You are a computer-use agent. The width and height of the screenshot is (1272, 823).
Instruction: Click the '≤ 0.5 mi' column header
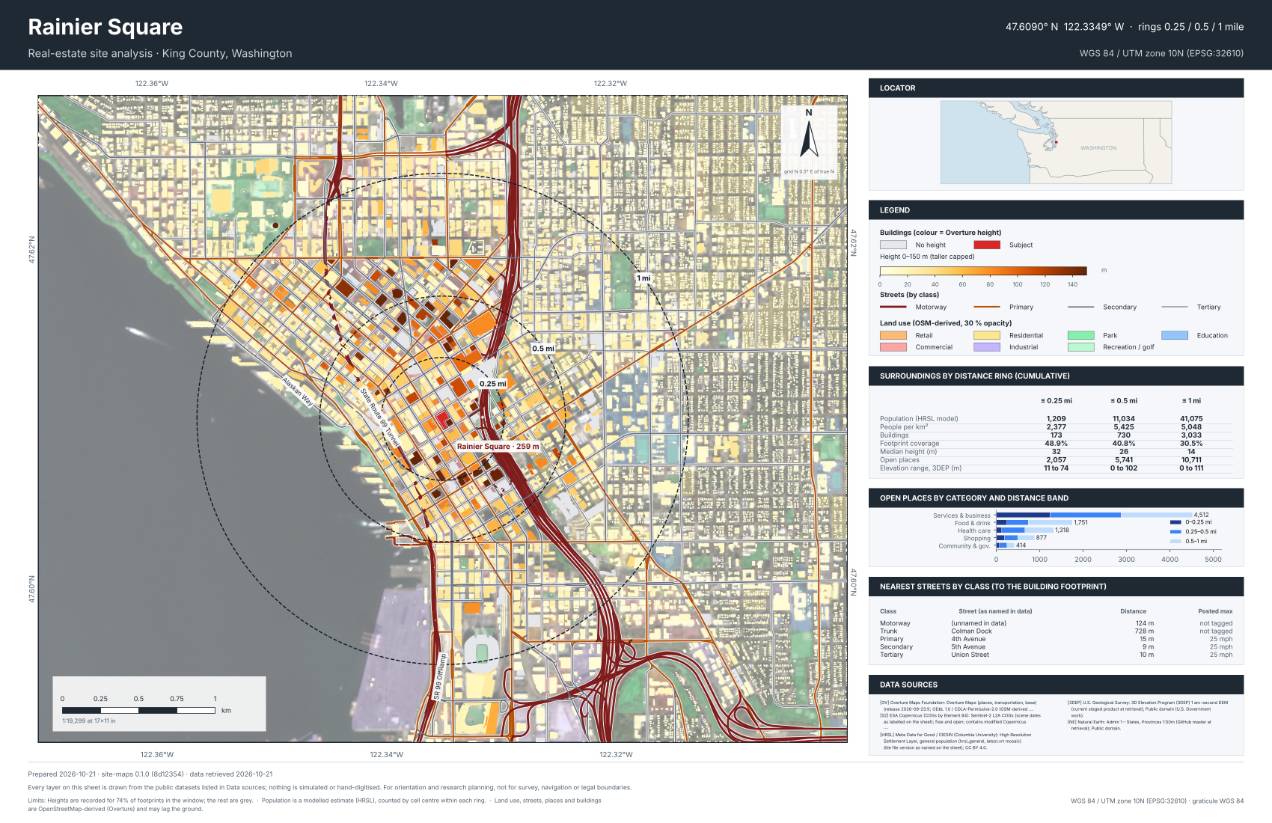click(1123, 401)
